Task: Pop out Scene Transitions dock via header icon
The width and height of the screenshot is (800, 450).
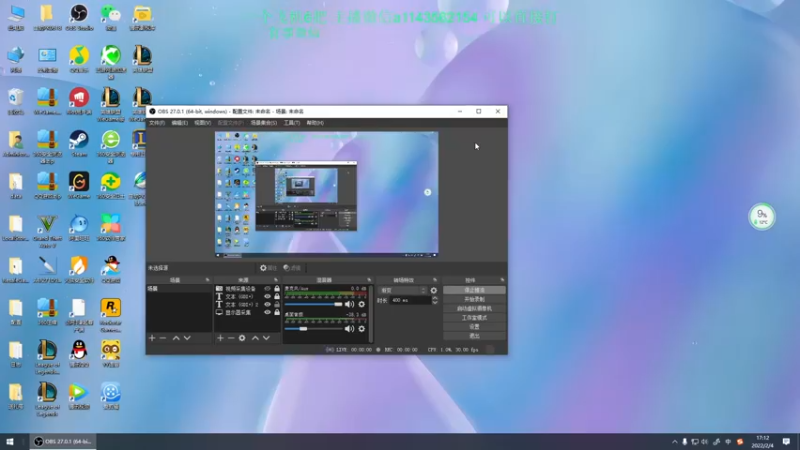Action: tap(435, 280)
